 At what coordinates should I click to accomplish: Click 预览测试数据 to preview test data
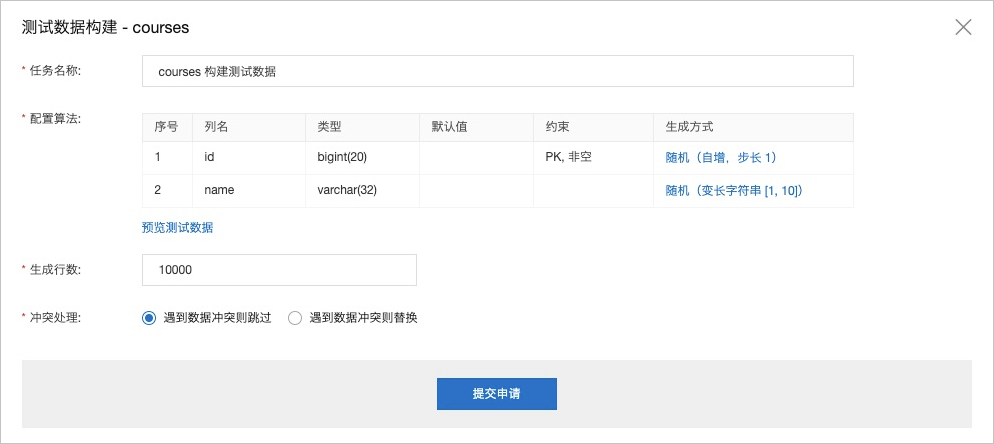click(x=178, y=228)
